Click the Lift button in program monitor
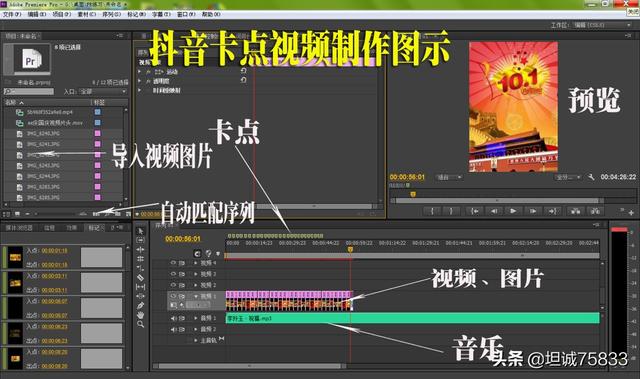This screenshot has width=640, height=379. (576, 211)
